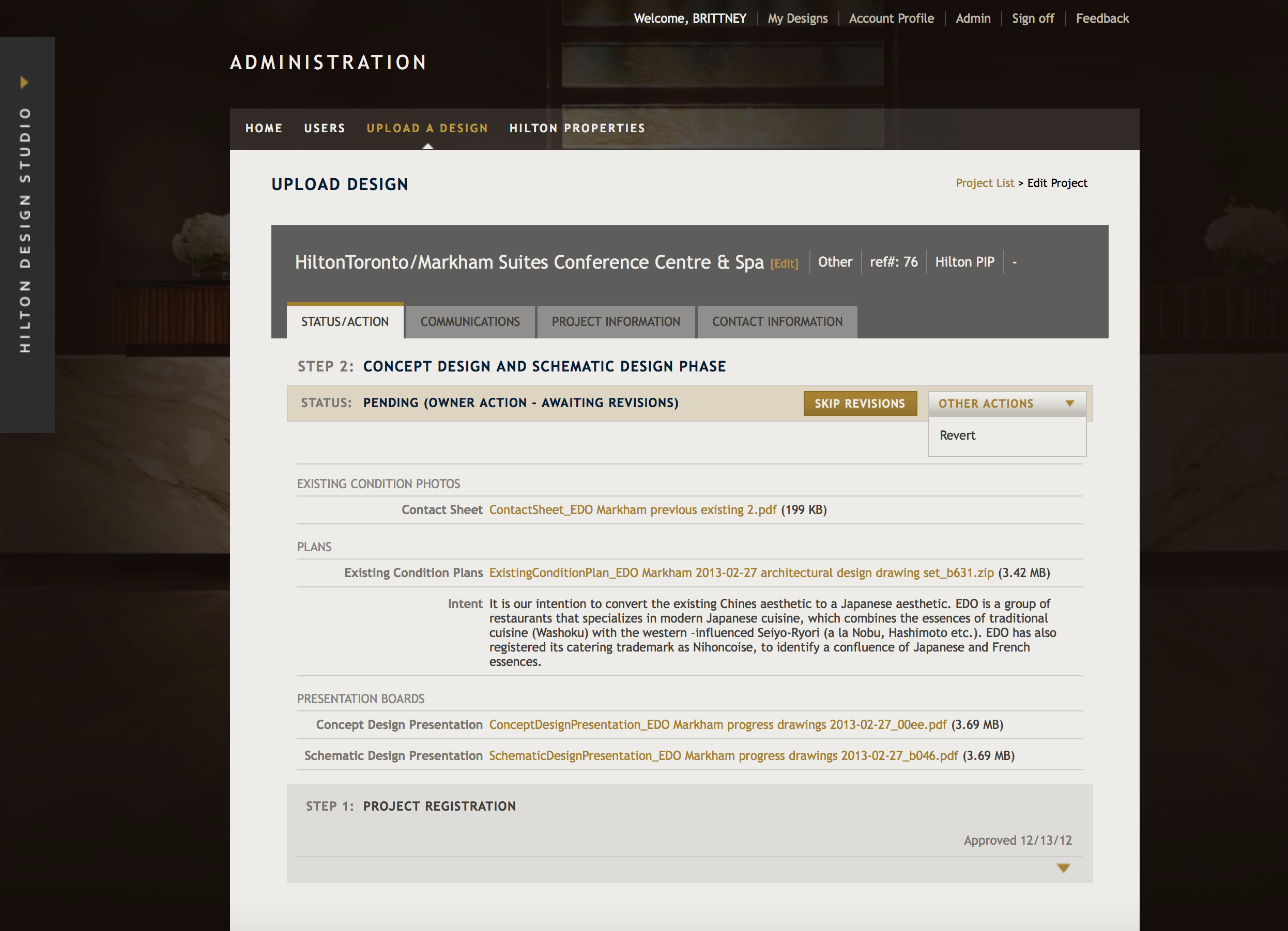Open the Other Actions dropdown
This screenshot has width=1288, height=931.
(x=1006, y=404)
